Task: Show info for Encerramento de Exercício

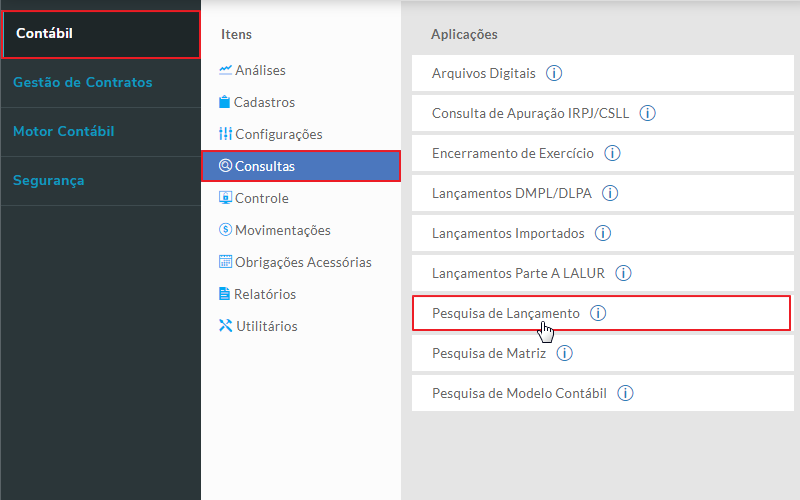Action: tap(613, 153)
